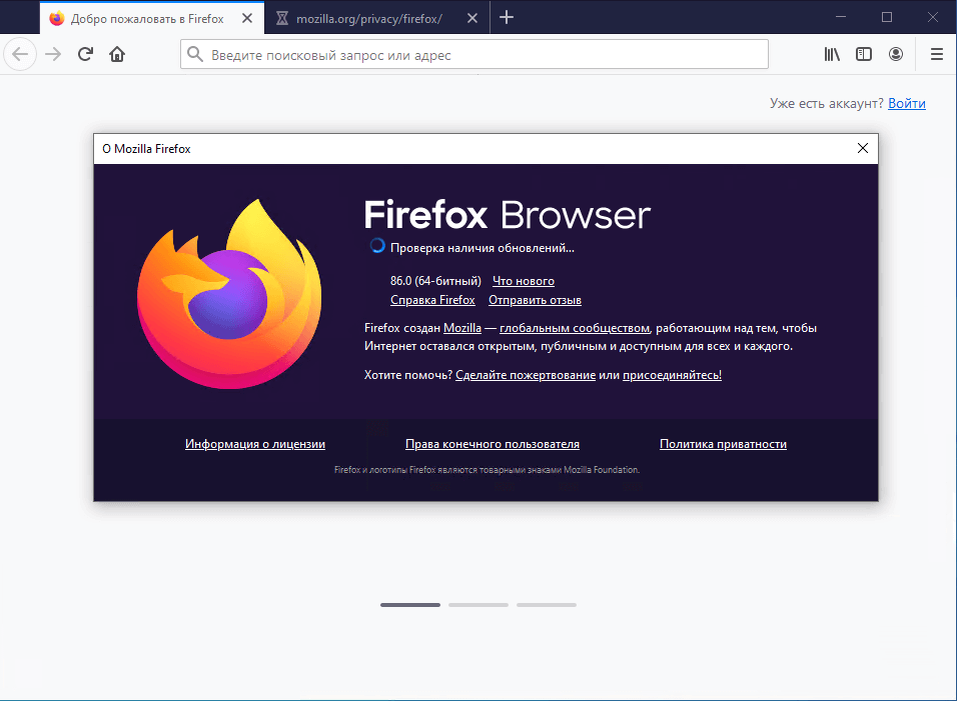Open Информация о лицензии
957x701 pixels.
click(255, 444)
